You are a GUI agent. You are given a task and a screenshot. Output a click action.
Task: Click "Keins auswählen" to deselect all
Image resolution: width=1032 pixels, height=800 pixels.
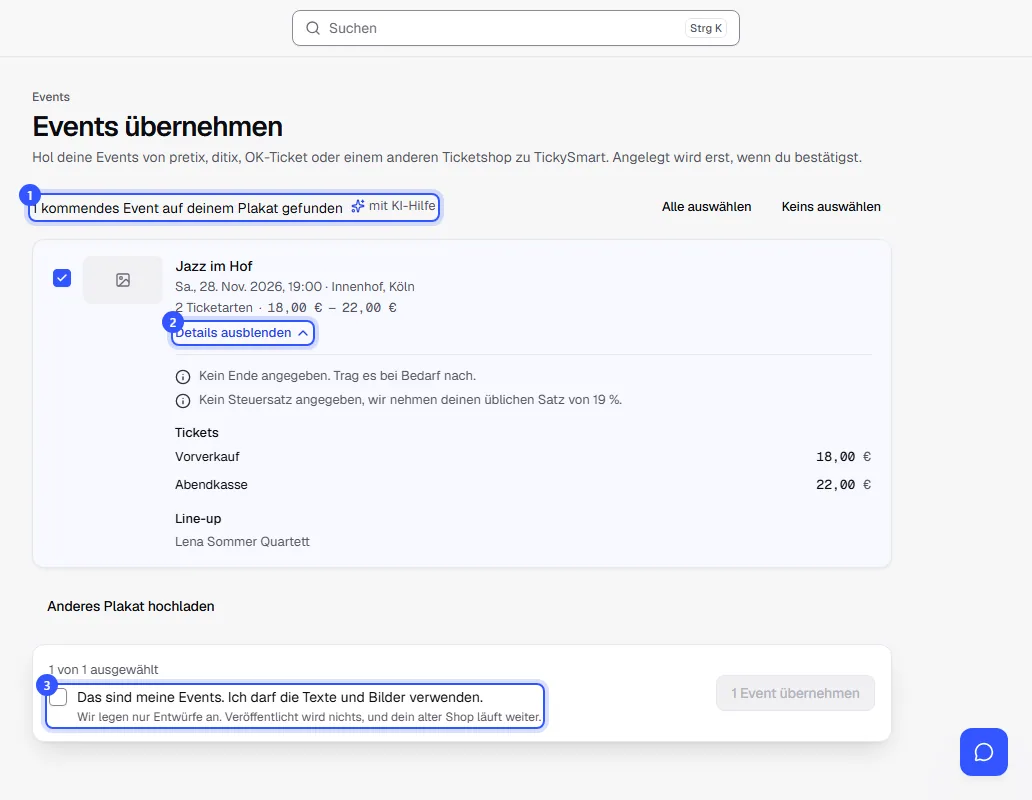tap(831, 207)
